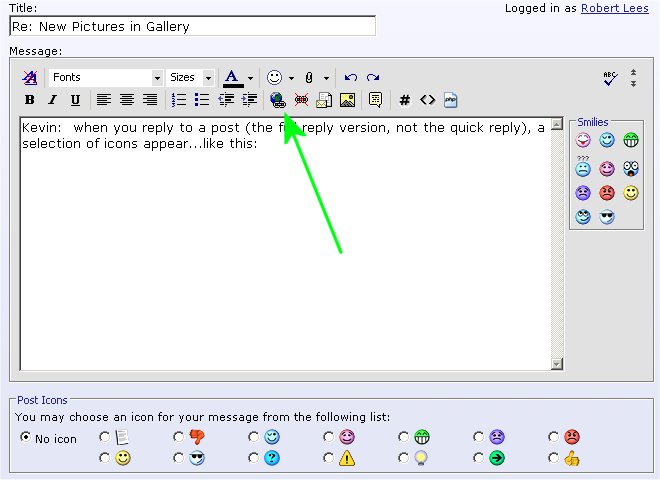Center align the text
The width and height of the screenshot is (660, 480).
pos(127,100)
